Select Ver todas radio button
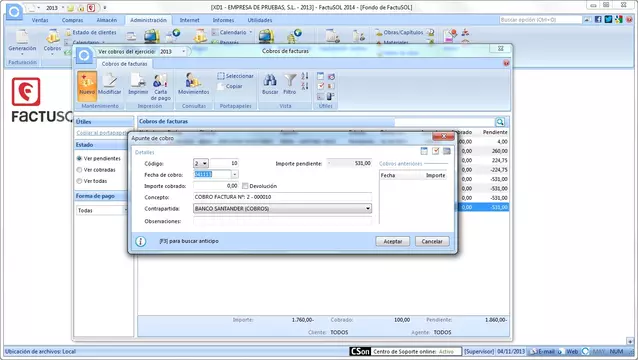The width and height of the screenshot is (638, 360). (x=79, y=181)
